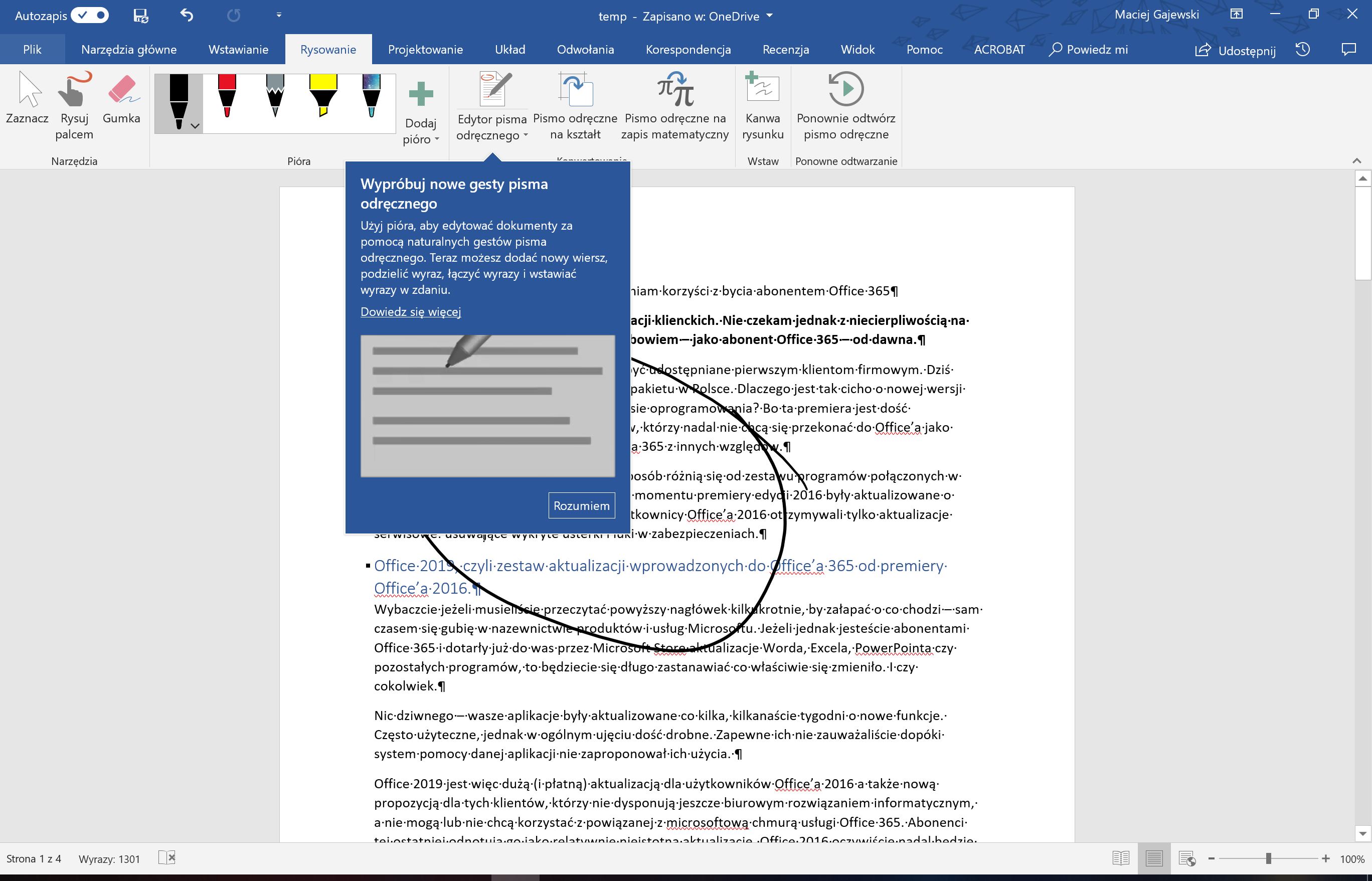Select the Gumka eraser tool

(x=121, y=97)
